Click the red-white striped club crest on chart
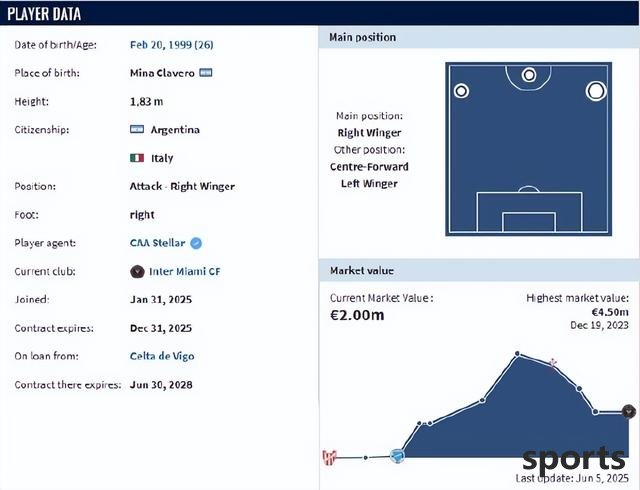640x490 pixels. coord(329,457)
